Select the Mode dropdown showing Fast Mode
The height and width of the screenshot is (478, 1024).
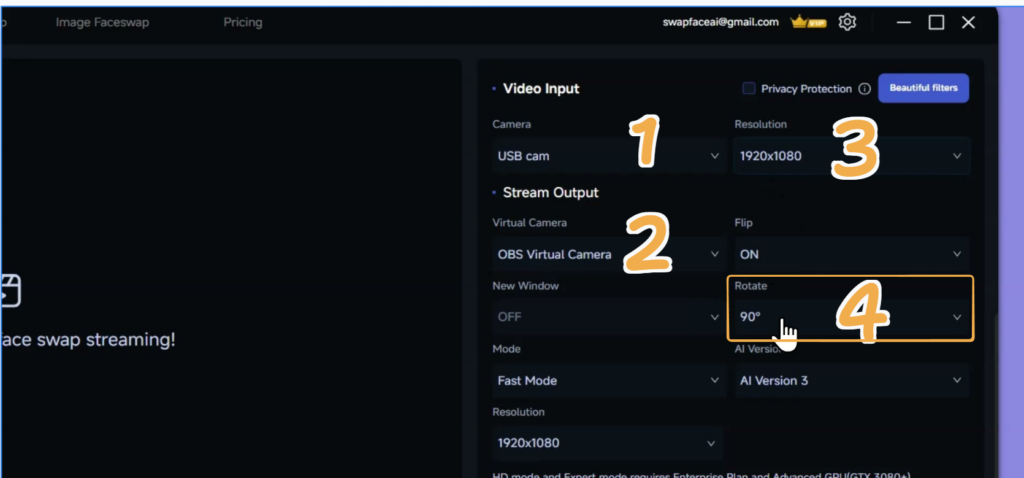click(608, 380)
